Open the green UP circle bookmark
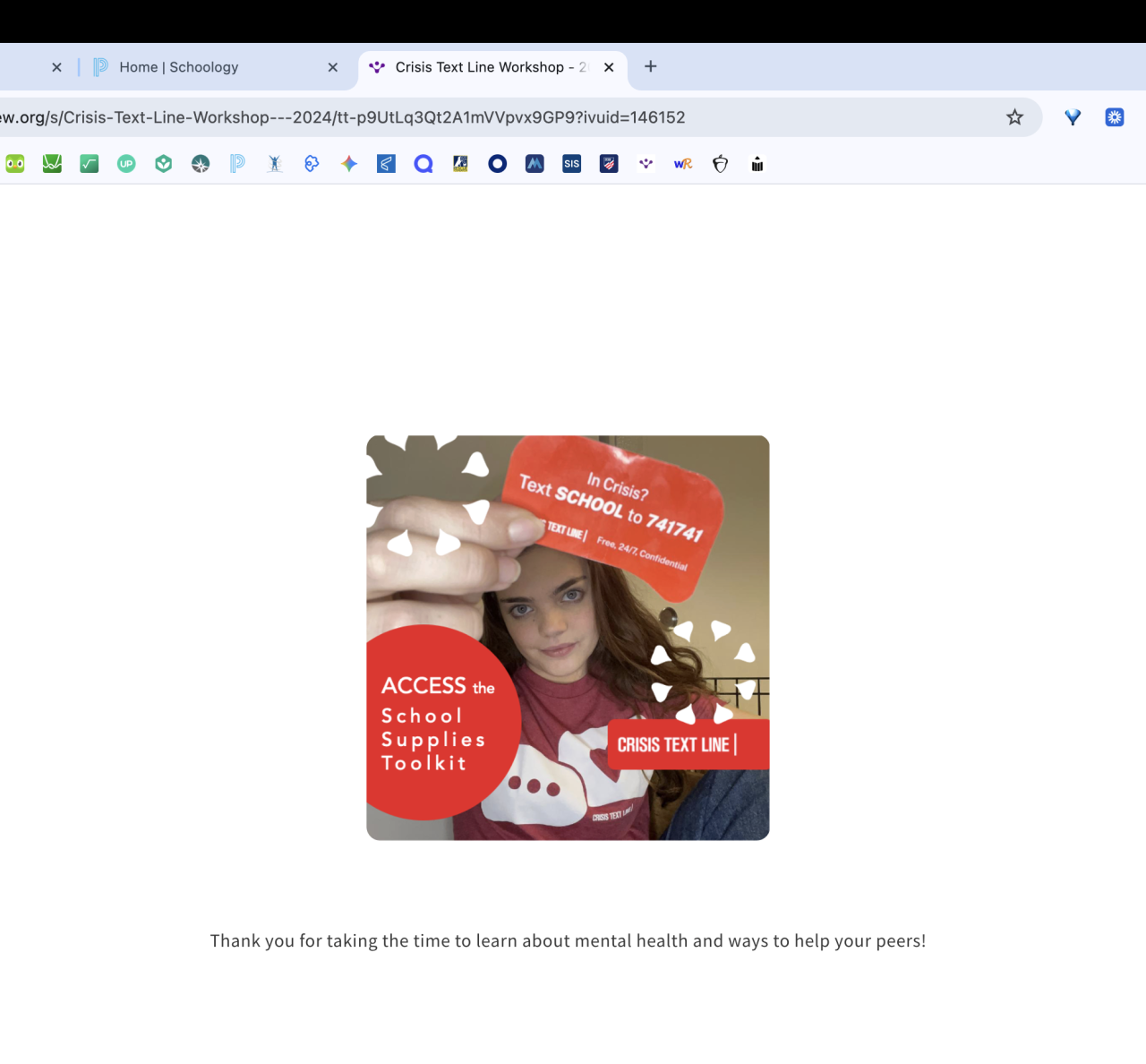 coord(126,164)
